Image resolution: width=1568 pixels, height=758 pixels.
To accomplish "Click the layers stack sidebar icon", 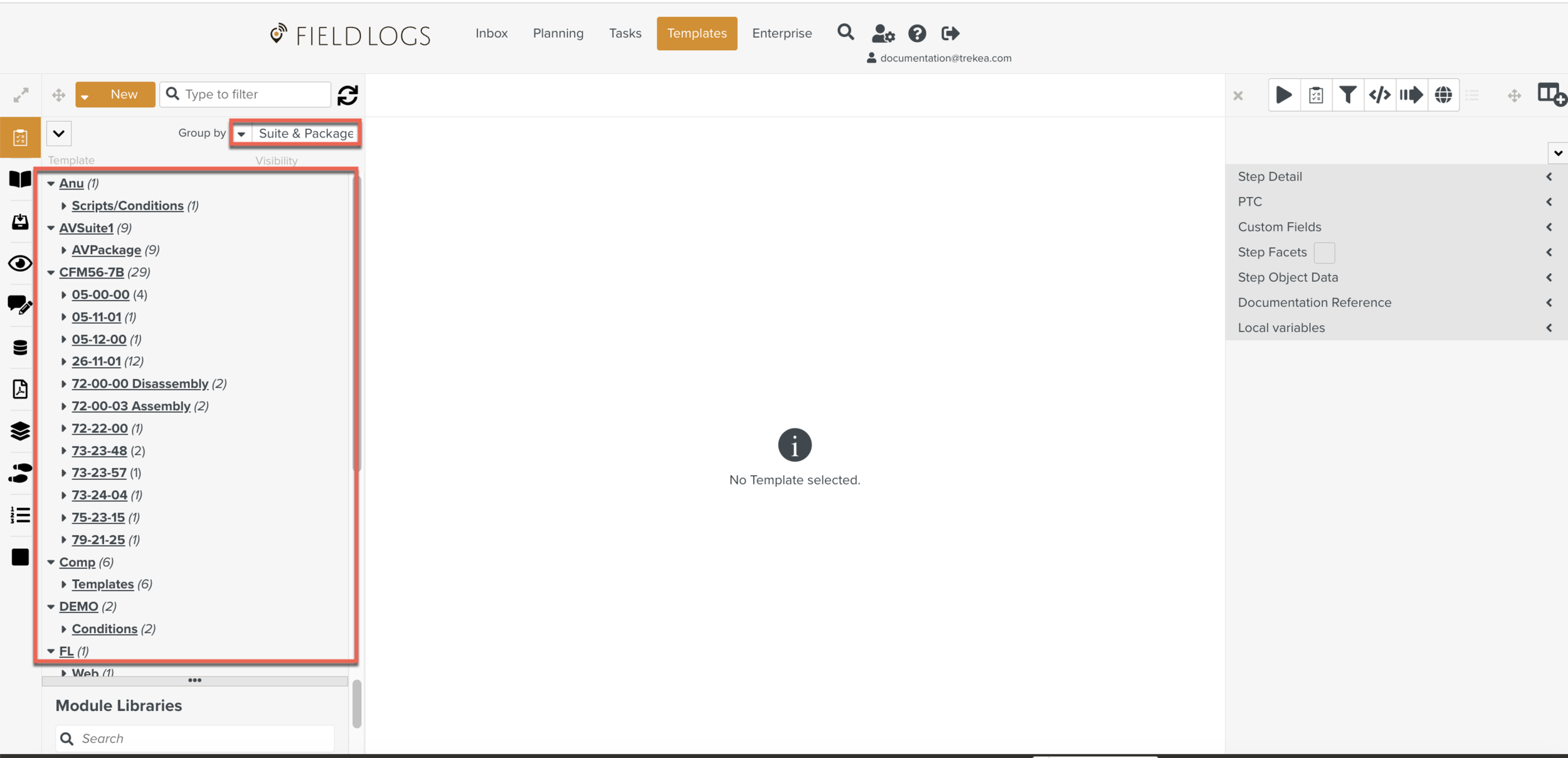I will click(x=20, y=431).
